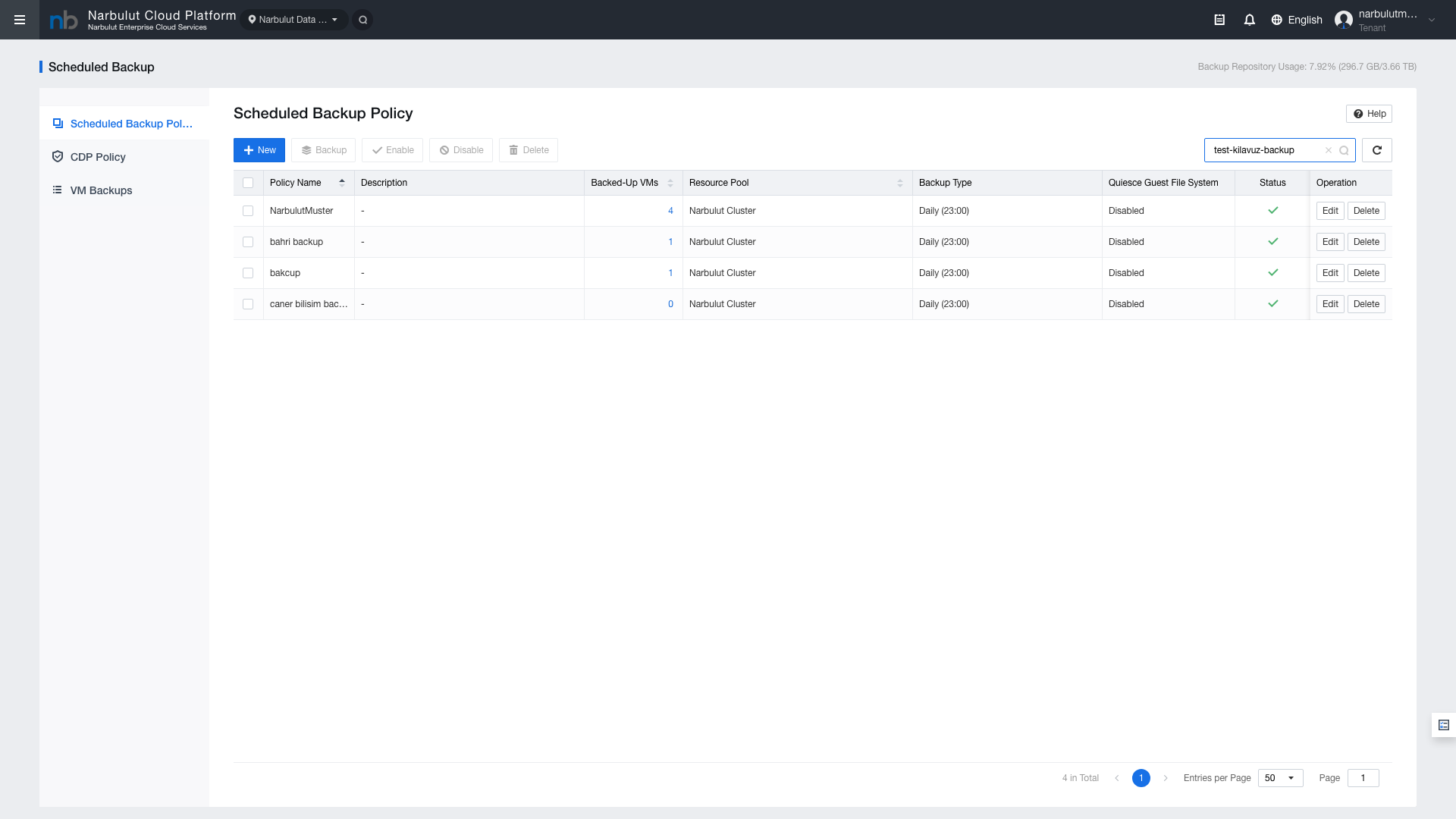Create a New backup policy
The image size is (1456, 819).
pos(259,150)
